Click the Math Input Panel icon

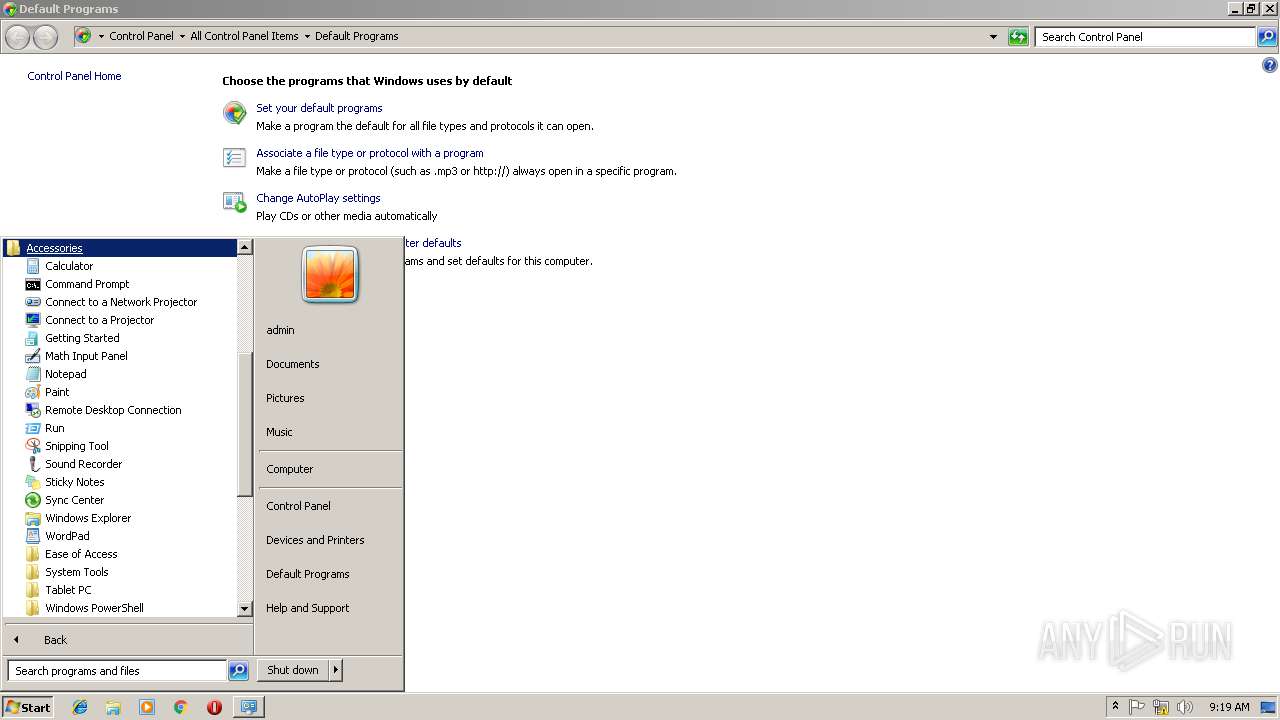33,356
